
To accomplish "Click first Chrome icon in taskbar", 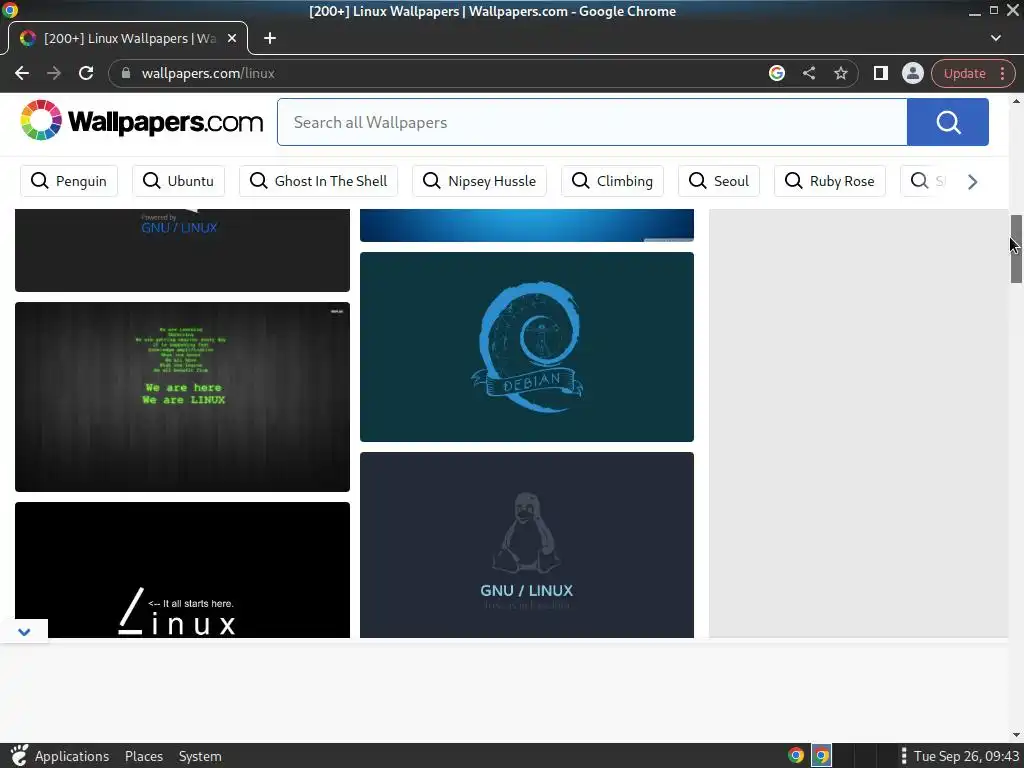I will tap(795, 756).
